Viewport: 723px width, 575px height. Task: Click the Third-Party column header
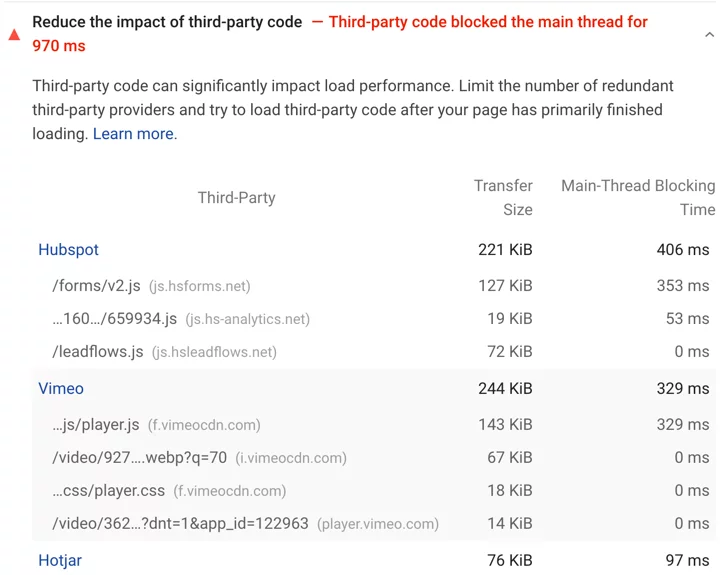pyautogui.click(x=236, y=198)
